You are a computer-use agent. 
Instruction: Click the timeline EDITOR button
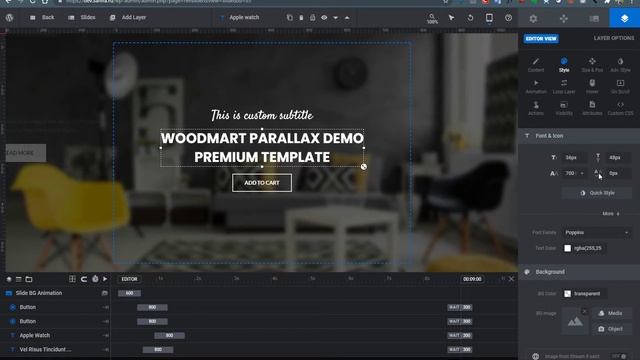coord(129,279)
